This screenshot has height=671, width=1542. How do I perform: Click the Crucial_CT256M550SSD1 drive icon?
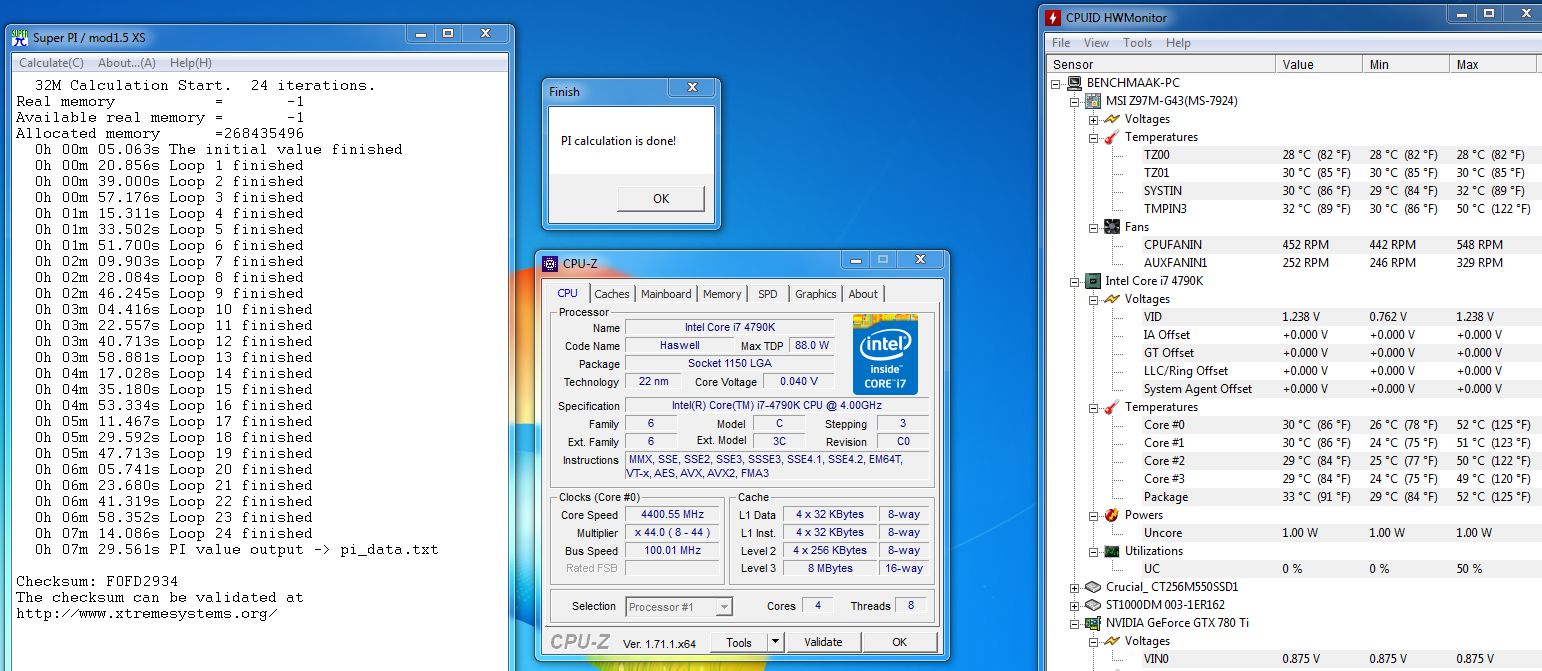[x=1093, y=587]
